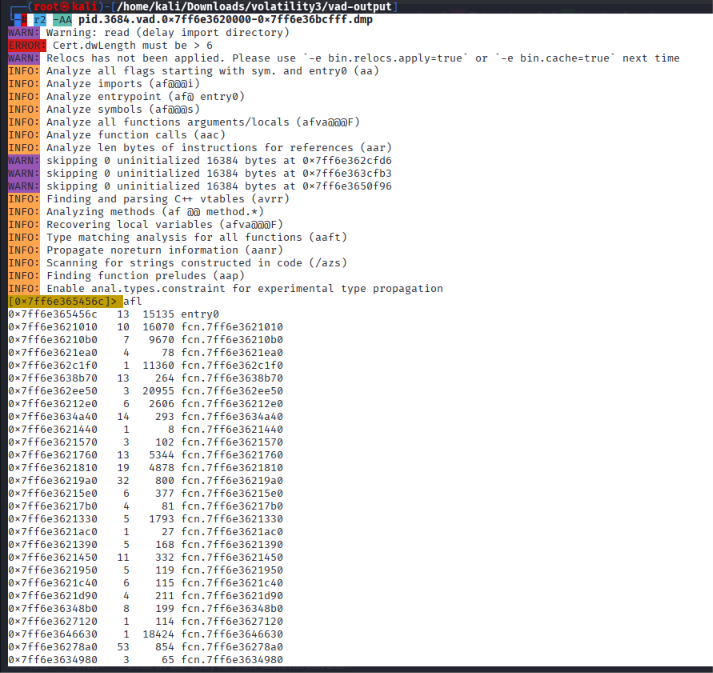Click 'Analyze imports (af@@@i)' line
Viewport: 713px width, 673px height.
click(x=123, y=84)
